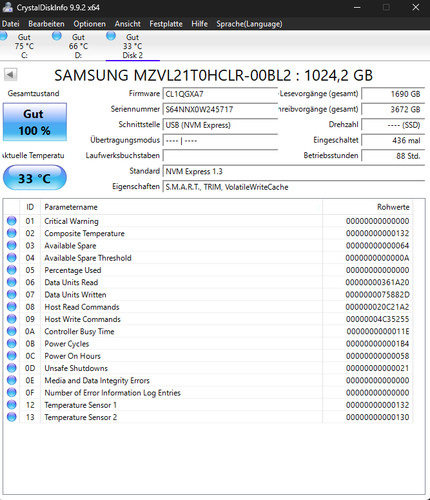
Task: Click the Schreibvorgänge value 3672 GB
Action: click(x=393, y=109)
